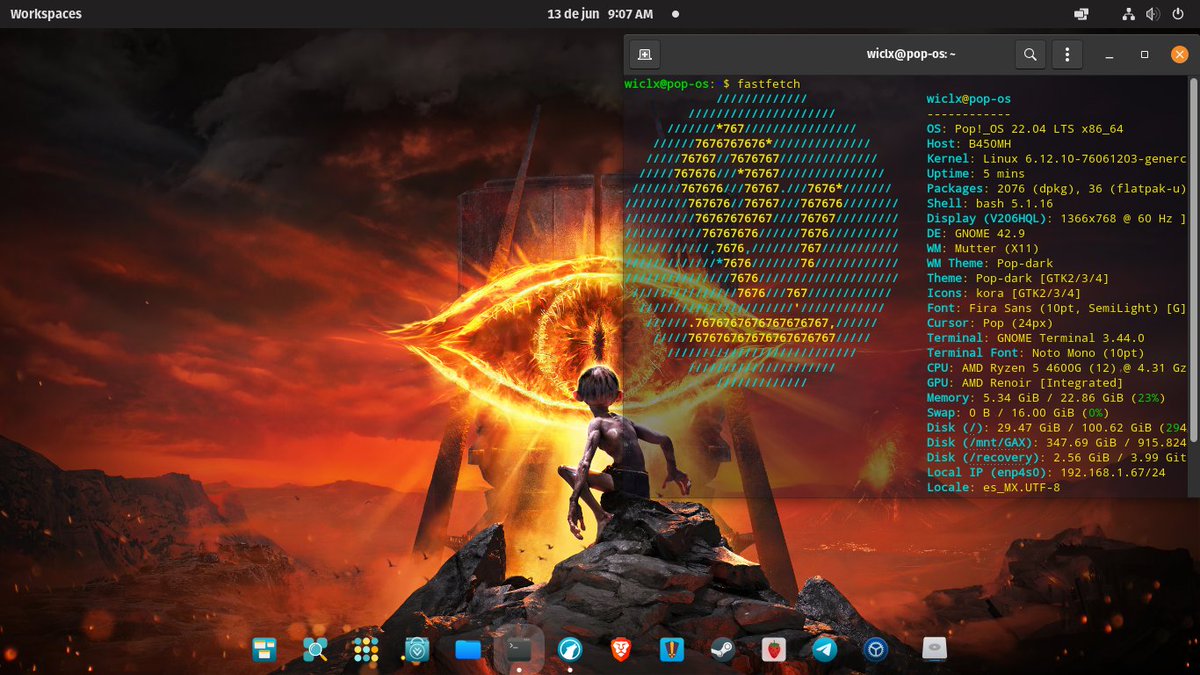The width and height of the screenshot is (1200, 675).
Task: Open a new terminal tab button
Action: pos(645,54)
